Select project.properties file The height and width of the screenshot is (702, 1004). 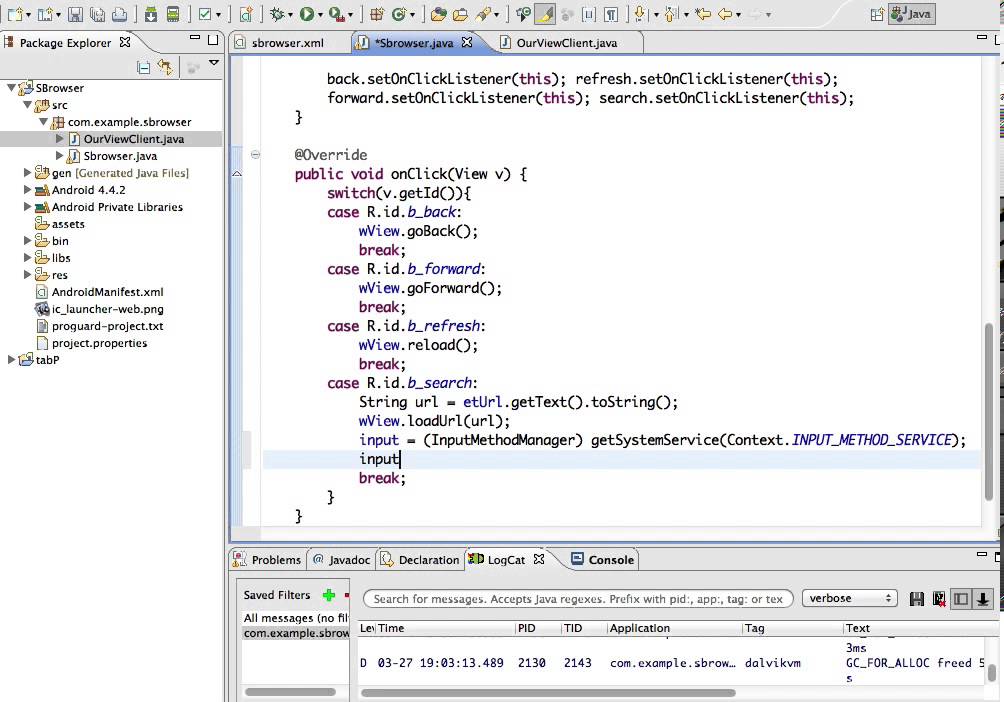[x=99, y=343]
